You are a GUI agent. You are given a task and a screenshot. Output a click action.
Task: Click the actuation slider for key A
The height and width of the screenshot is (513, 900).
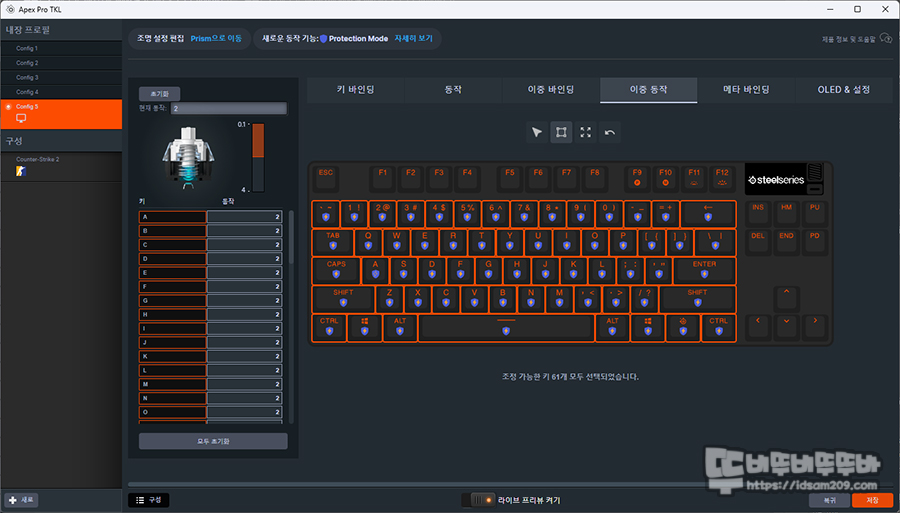point(244,217)
